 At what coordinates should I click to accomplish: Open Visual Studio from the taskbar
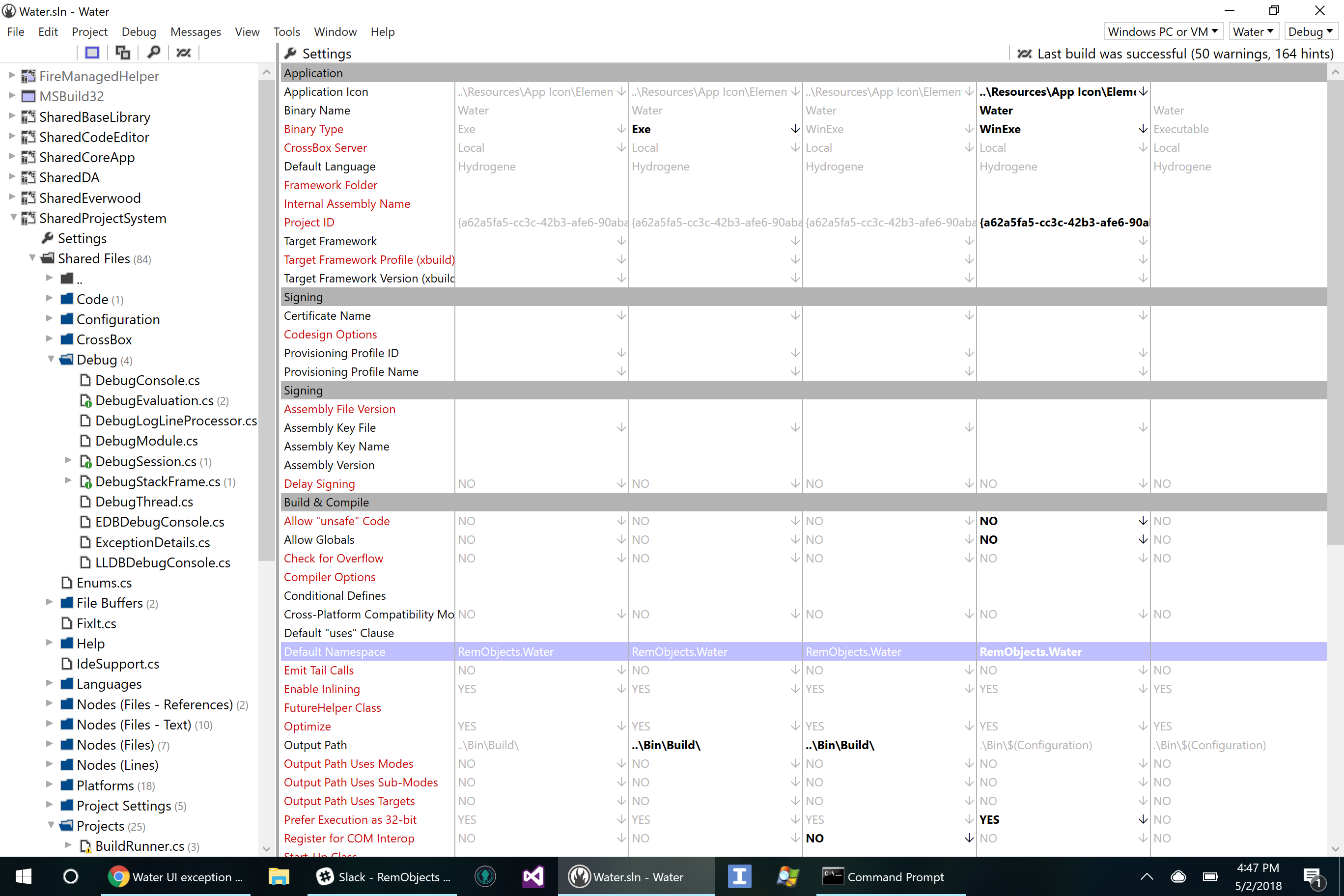533,876
